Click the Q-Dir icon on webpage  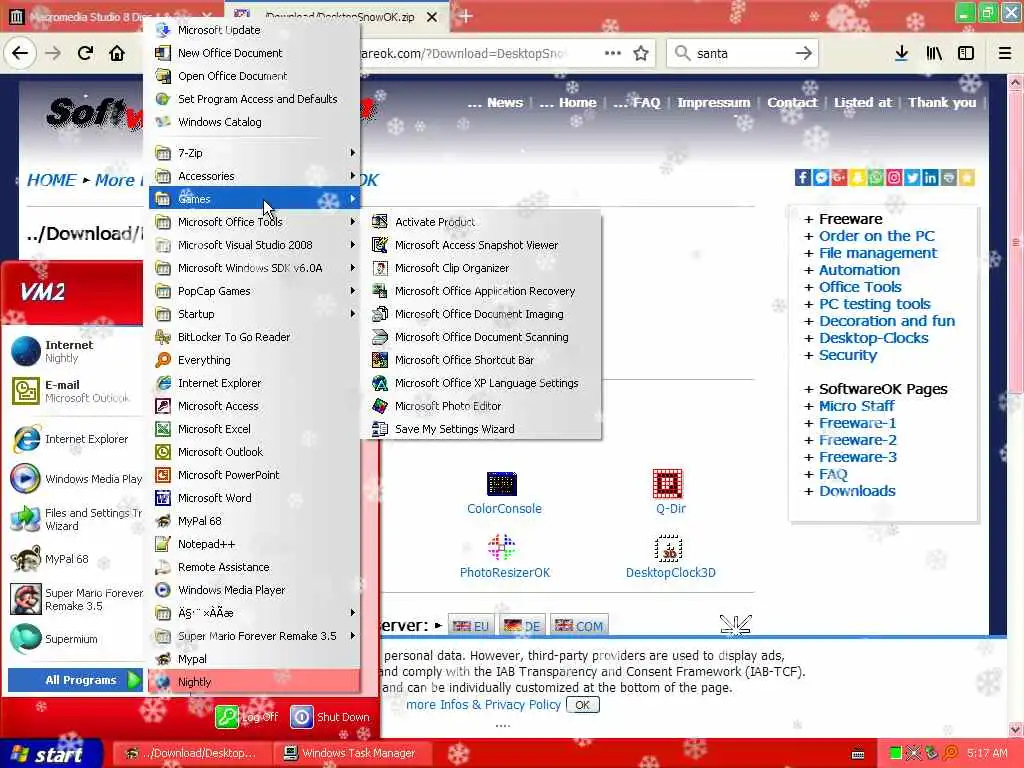pyautogui.click(x=667, y=484)
